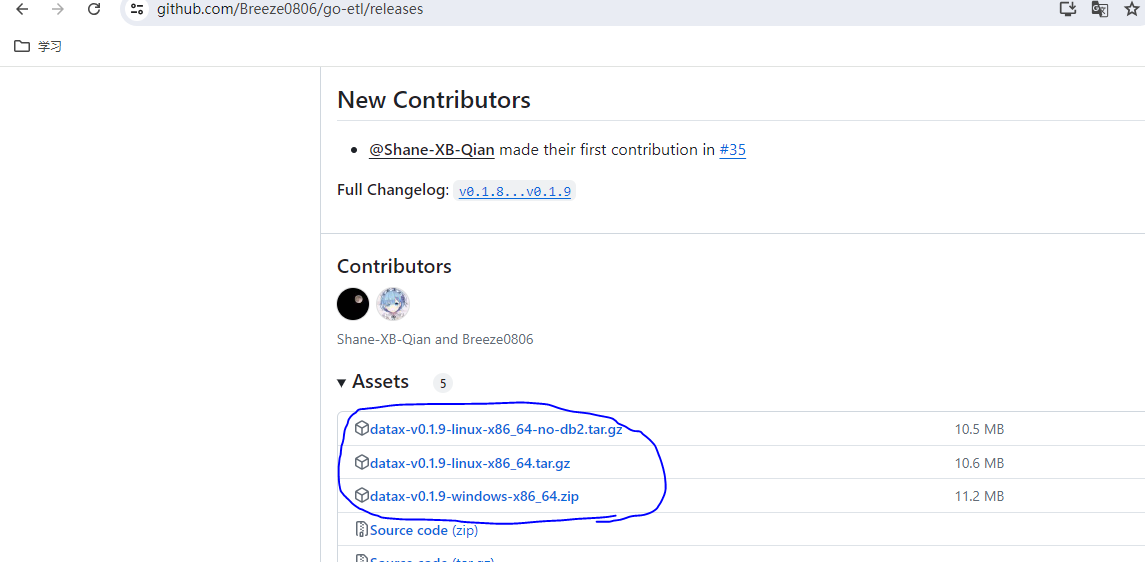This screenshot has width=1145, height=562.
Task: Click zip file icon beside Source code (zip)
Action: point(361,530)
